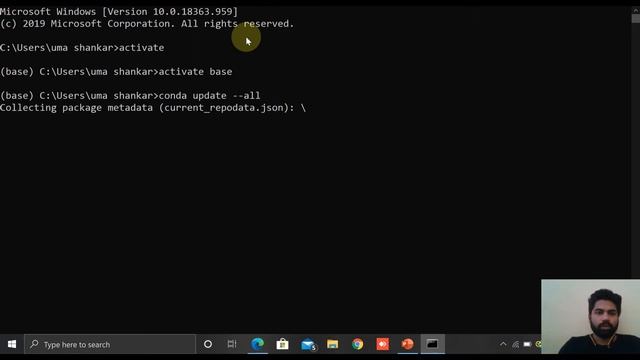This screenshot has width=640, height=360.
Task: Open the Windows Start menu
Action: tap(12, 344)
